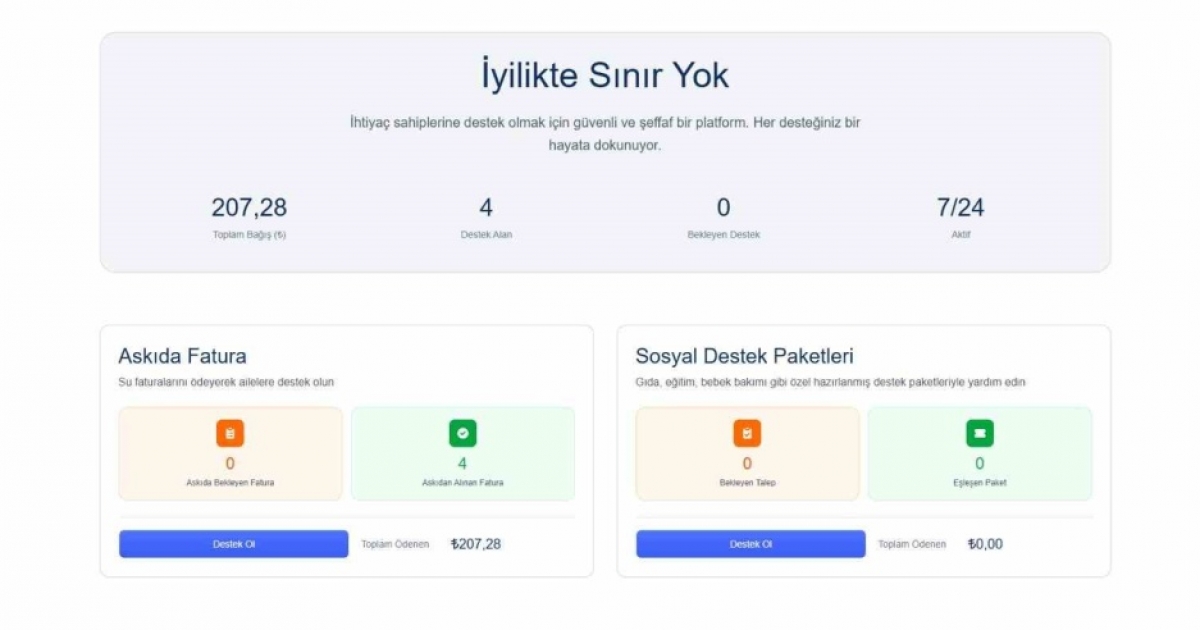Image resolution: width=1200 pixels, height=630 pixels.
Task: Click the 7/24 Aktif statistic
Action: pos(960,208)
